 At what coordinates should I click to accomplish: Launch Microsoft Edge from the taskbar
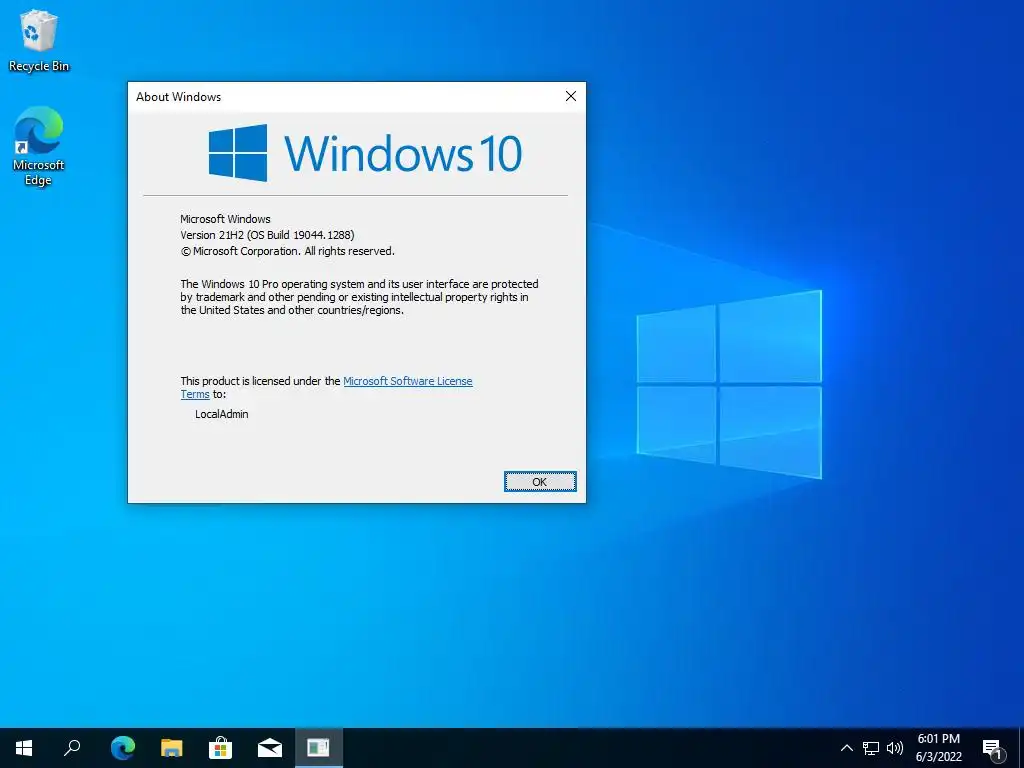[x=123, y=748]
